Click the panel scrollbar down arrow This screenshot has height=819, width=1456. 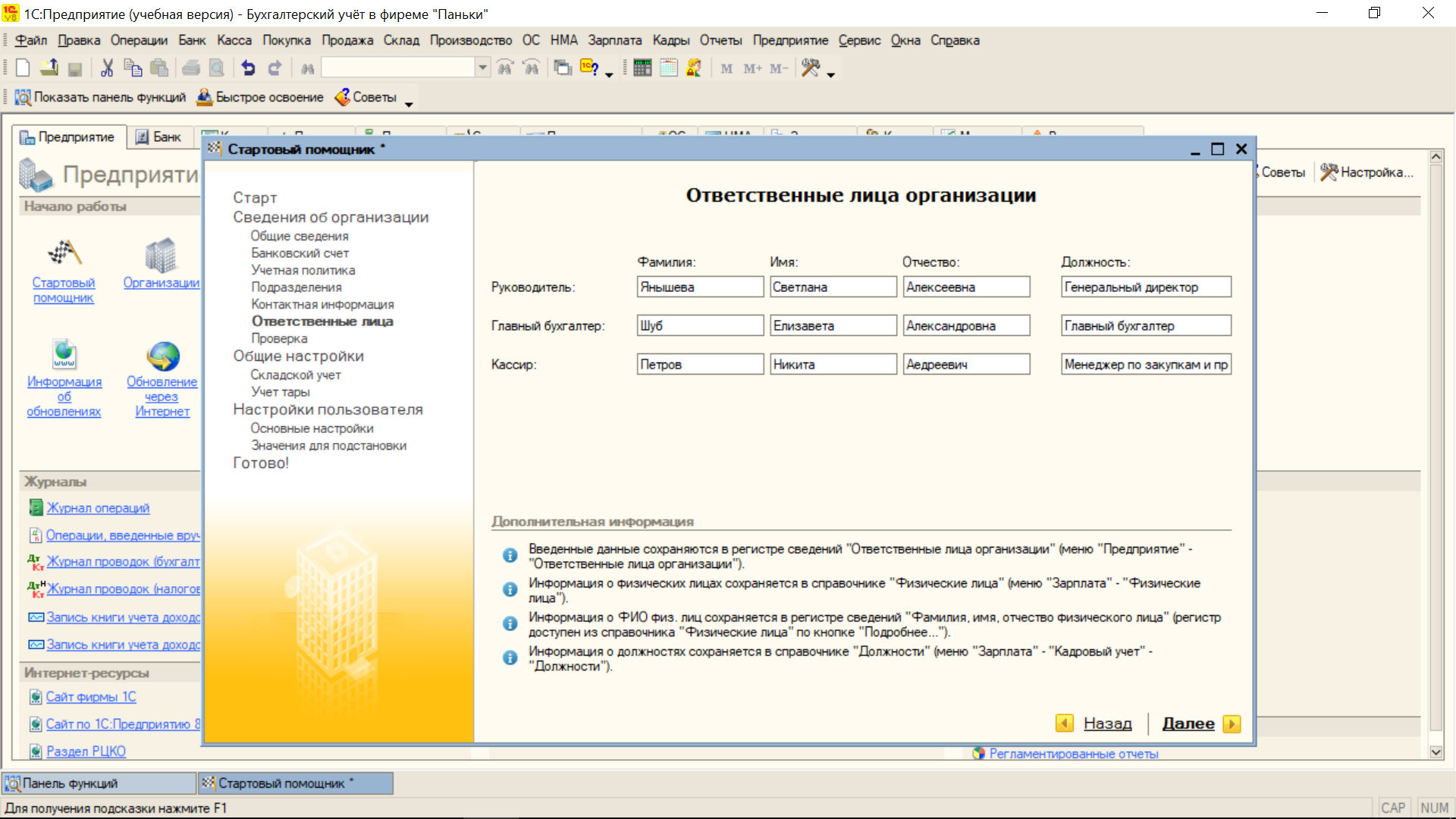coord(1436,752)
